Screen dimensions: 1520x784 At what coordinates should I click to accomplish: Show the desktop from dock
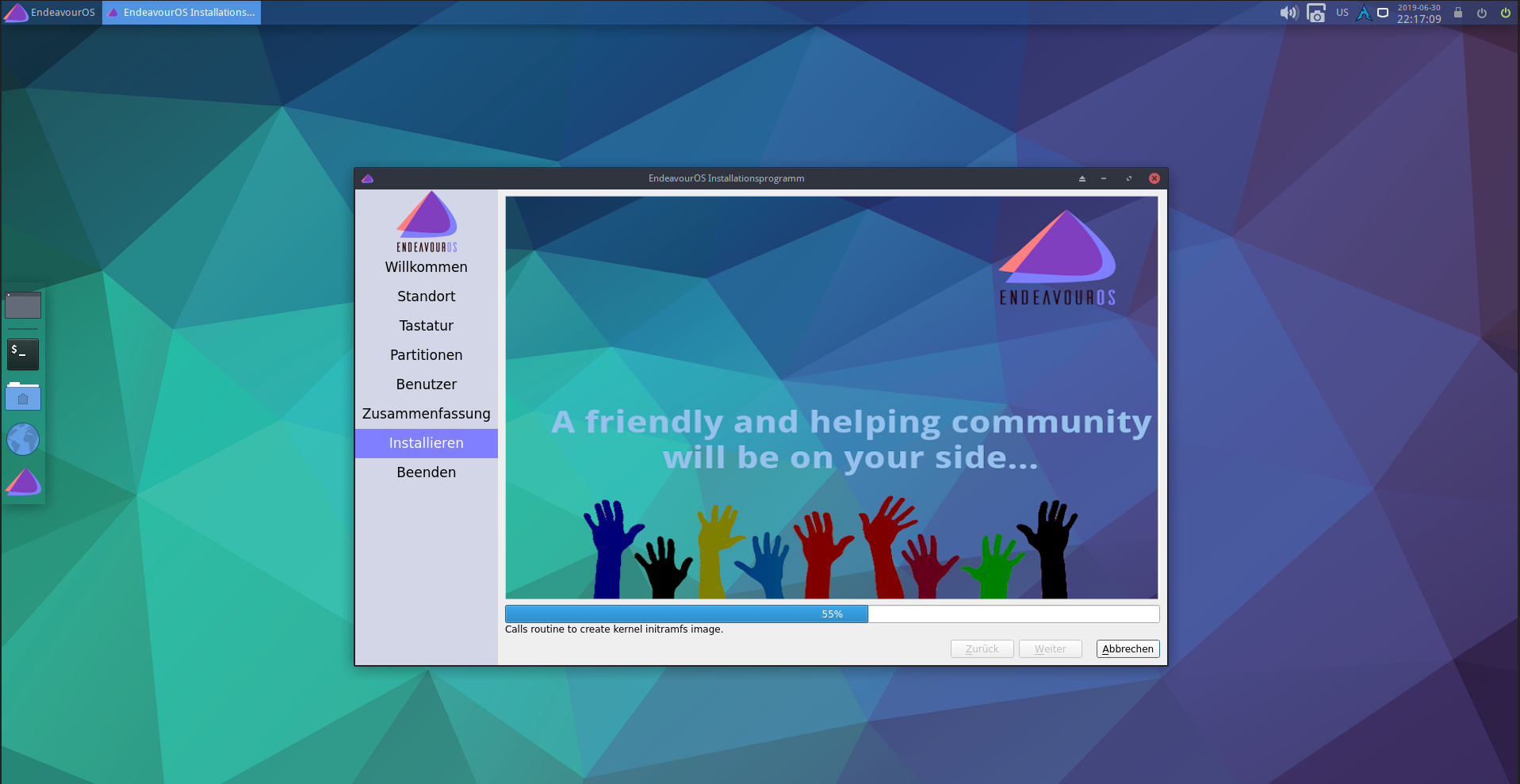(23, 305)
